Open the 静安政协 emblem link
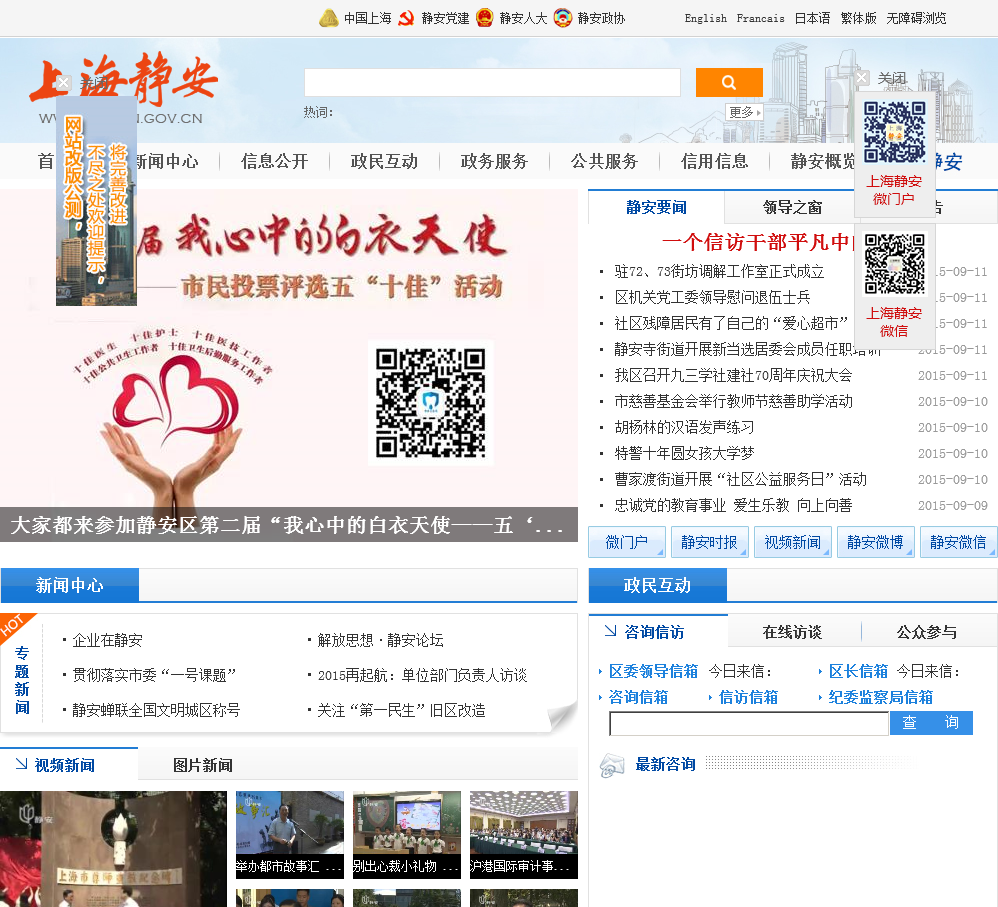 (x=589, y=18)
